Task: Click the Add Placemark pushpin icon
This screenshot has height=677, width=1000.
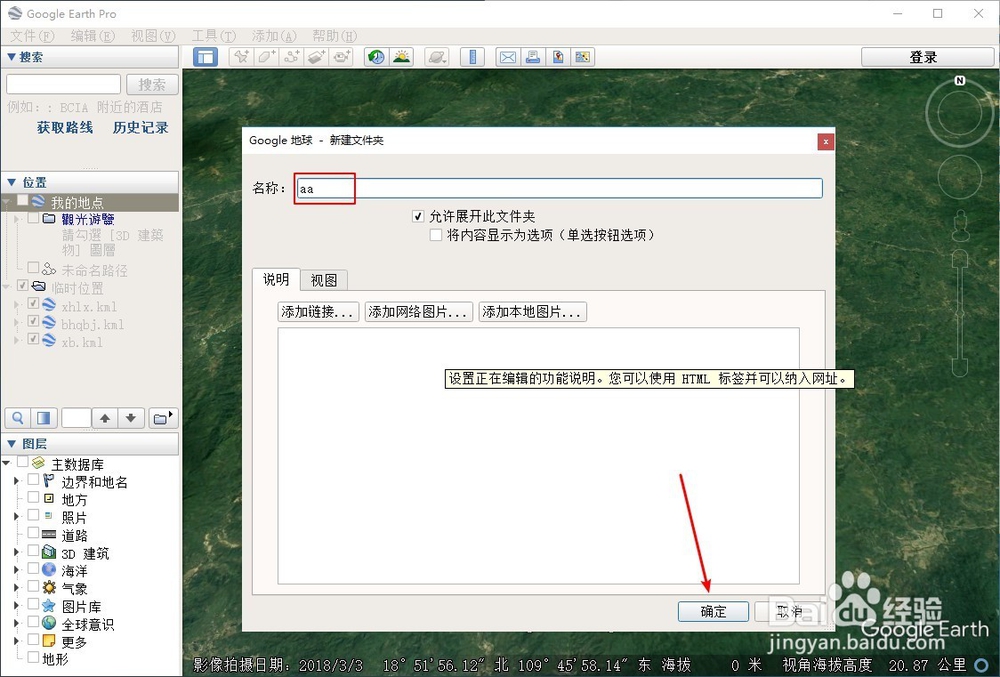Action: tap(241, 57)
